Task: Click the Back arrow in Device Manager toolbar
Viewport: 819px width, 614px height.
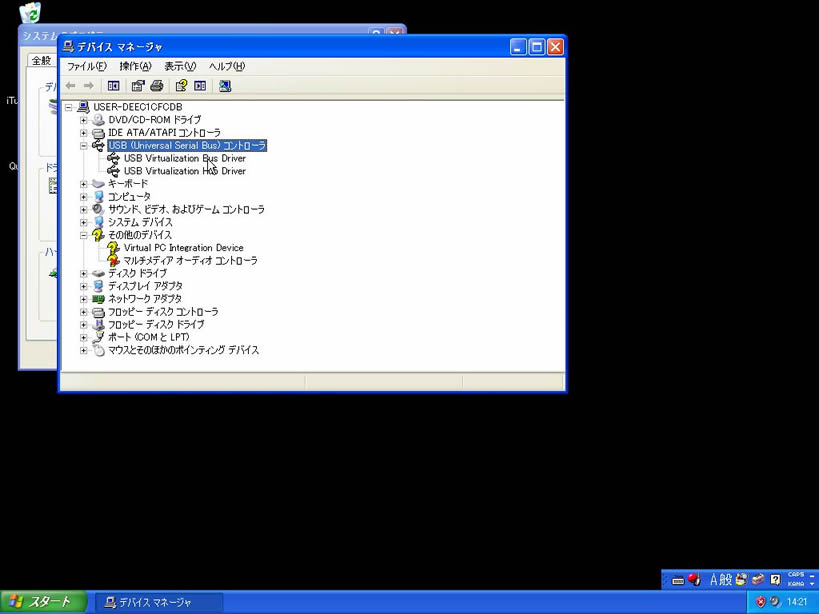Action: 71,86
